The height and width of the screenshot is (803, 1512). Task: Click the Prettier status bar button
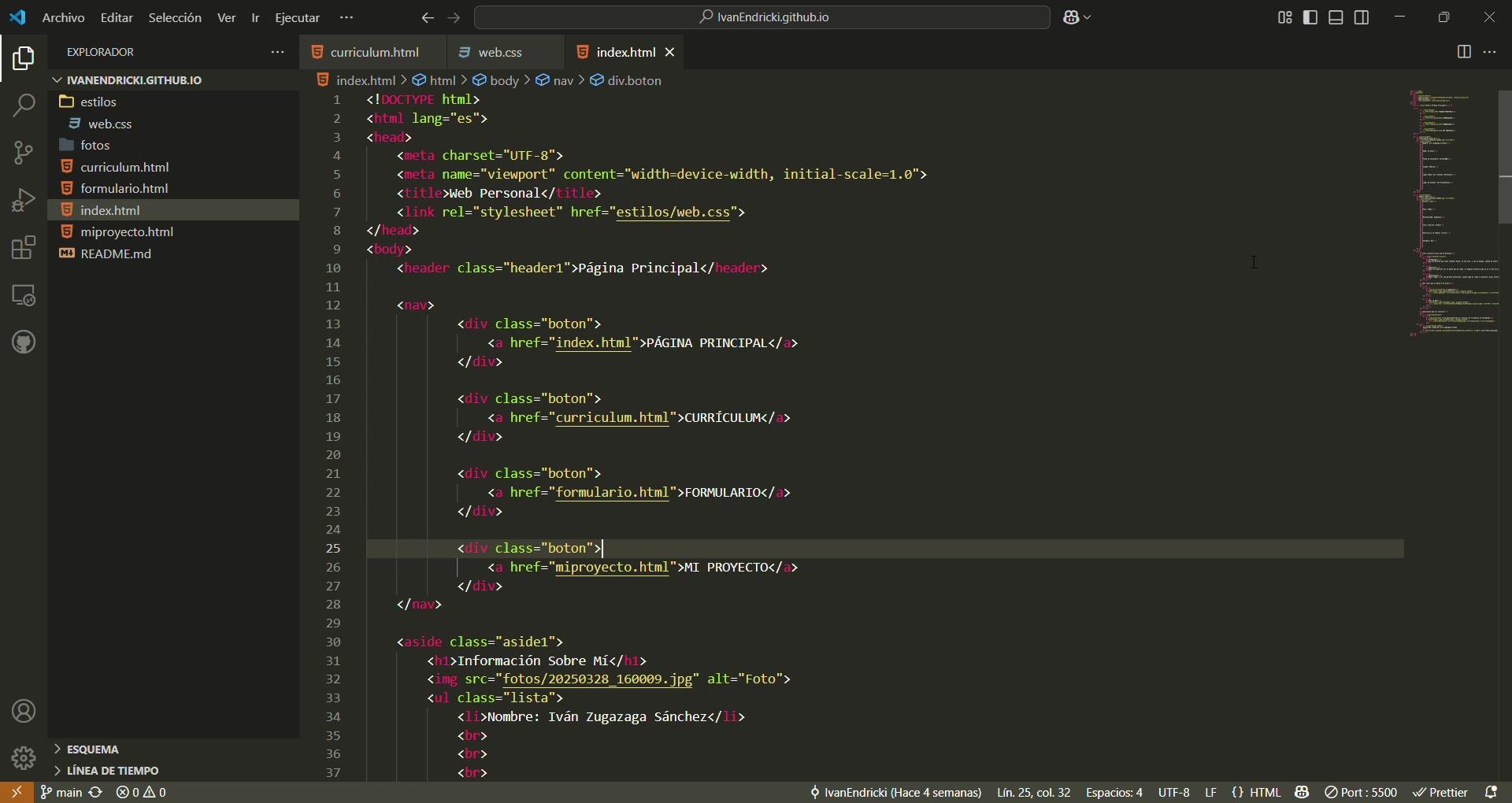point(1440,793)
